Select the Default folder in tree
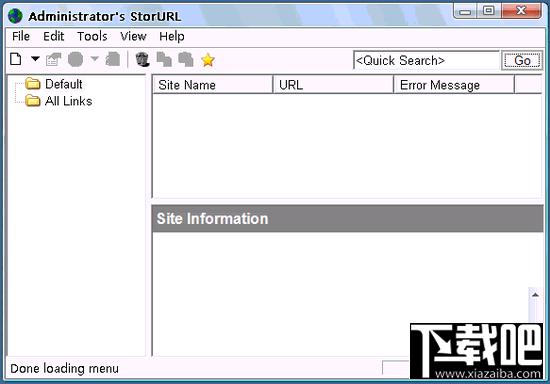 pos(63,84)
